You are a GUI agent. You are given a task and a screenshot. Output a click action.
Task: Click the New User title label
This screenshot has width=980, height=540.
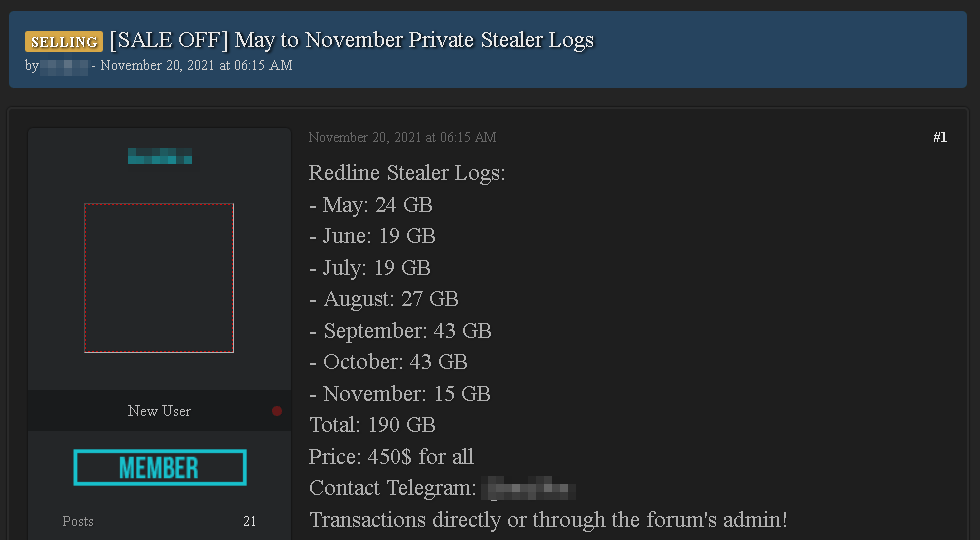point(159,411)
